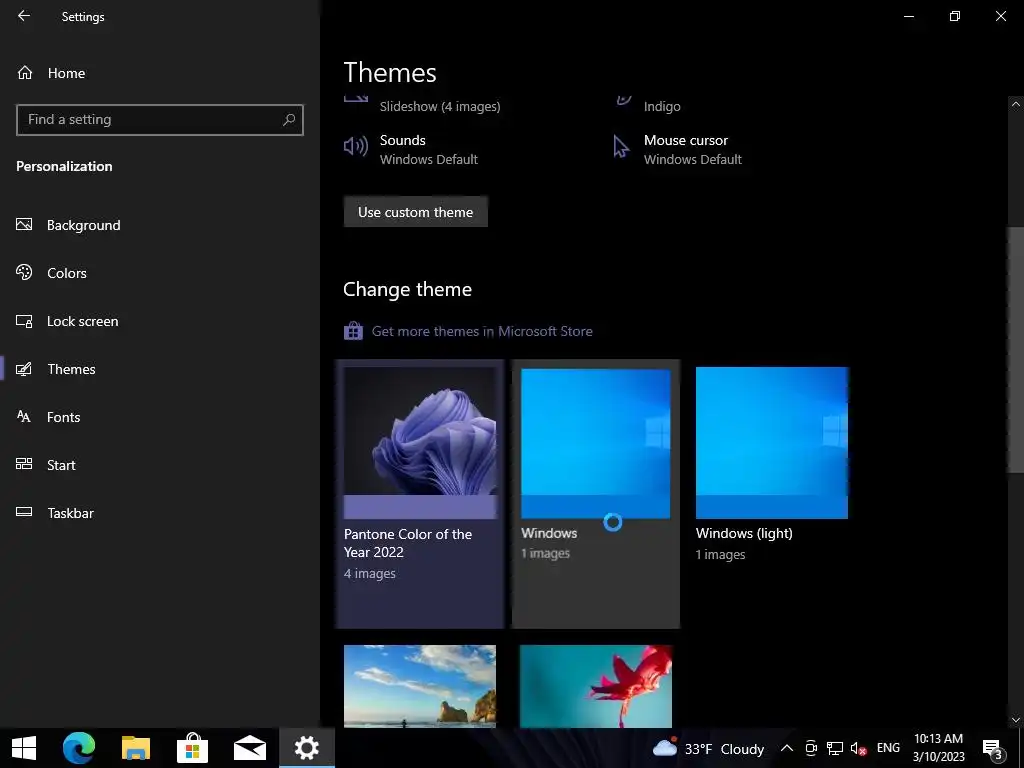Open the Background settings page
Image resolution: width=1024 pixels, height=768 pixels.
point(84,225)
